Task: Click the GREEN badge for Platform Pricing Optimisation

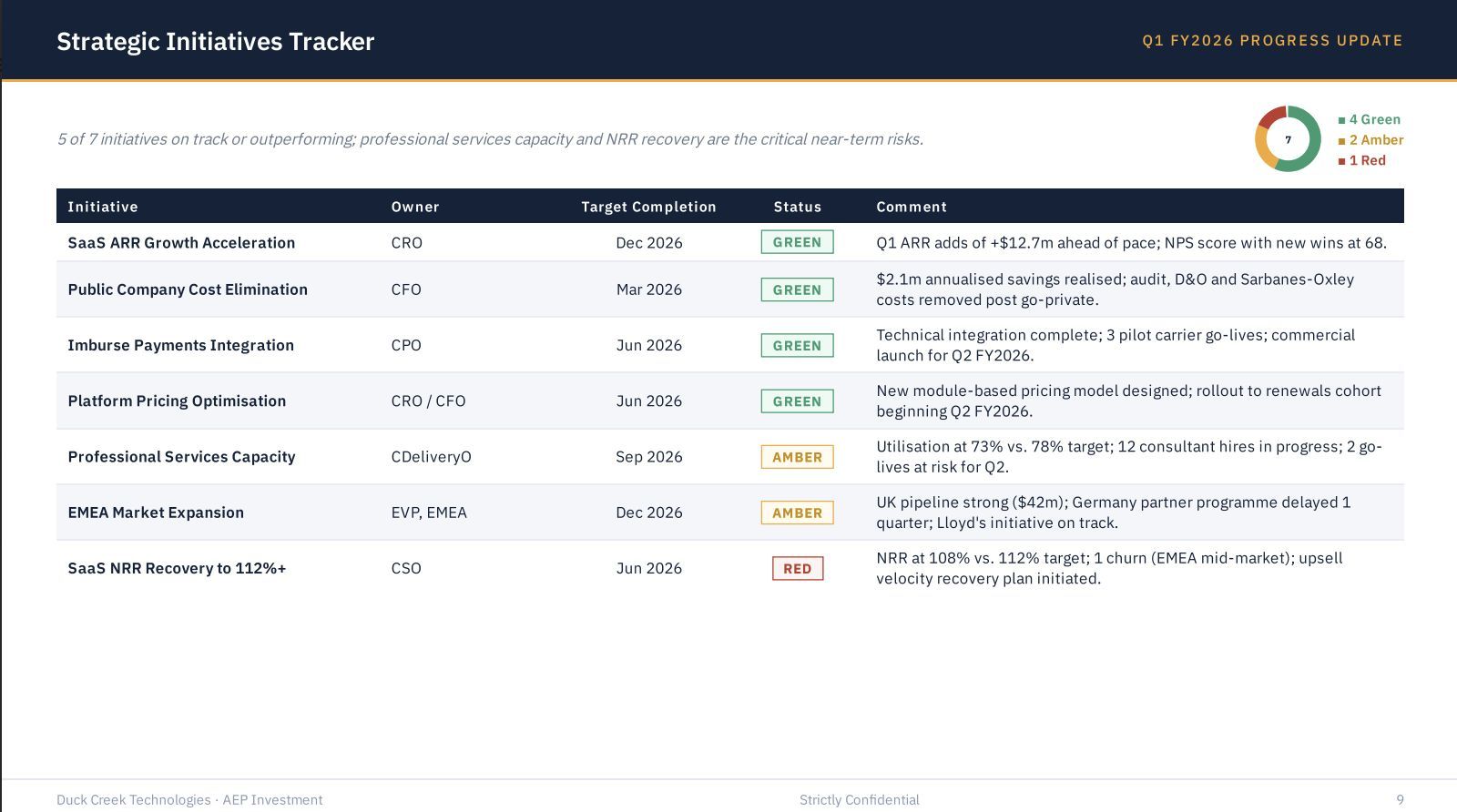Action: 797,401
